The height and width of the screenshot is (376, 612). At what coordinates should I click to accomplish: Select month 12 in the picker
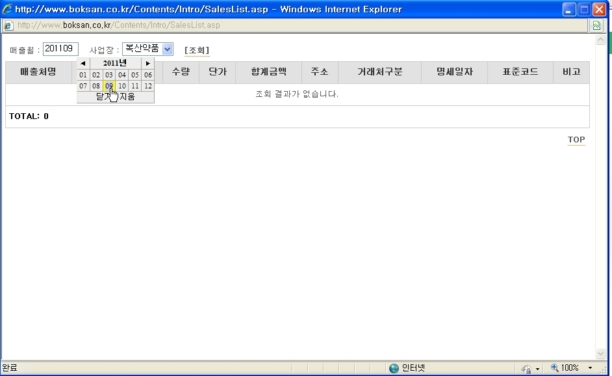[148, 86]
